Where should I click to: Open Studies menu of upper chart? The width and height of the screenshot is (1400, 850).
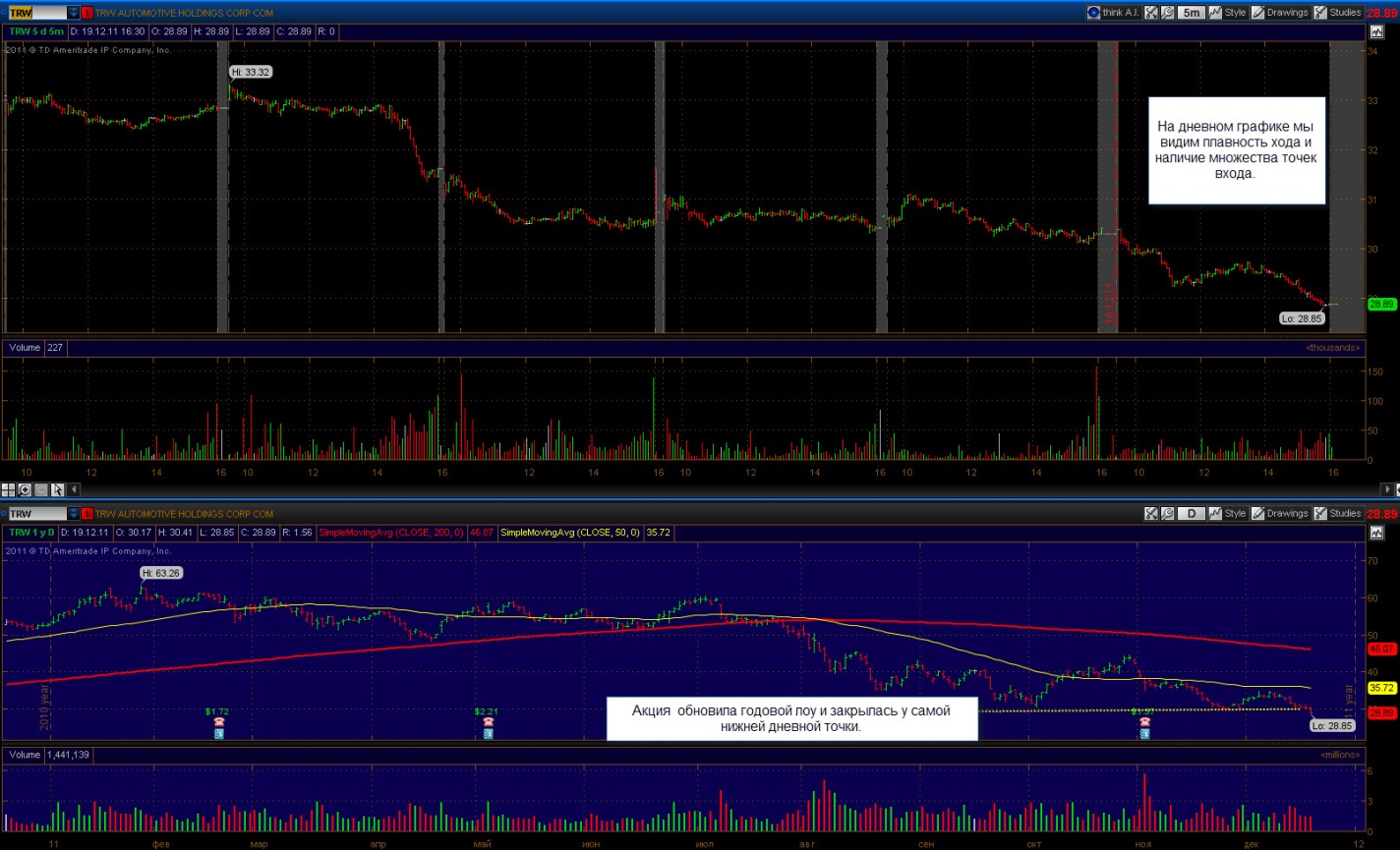1339,13
